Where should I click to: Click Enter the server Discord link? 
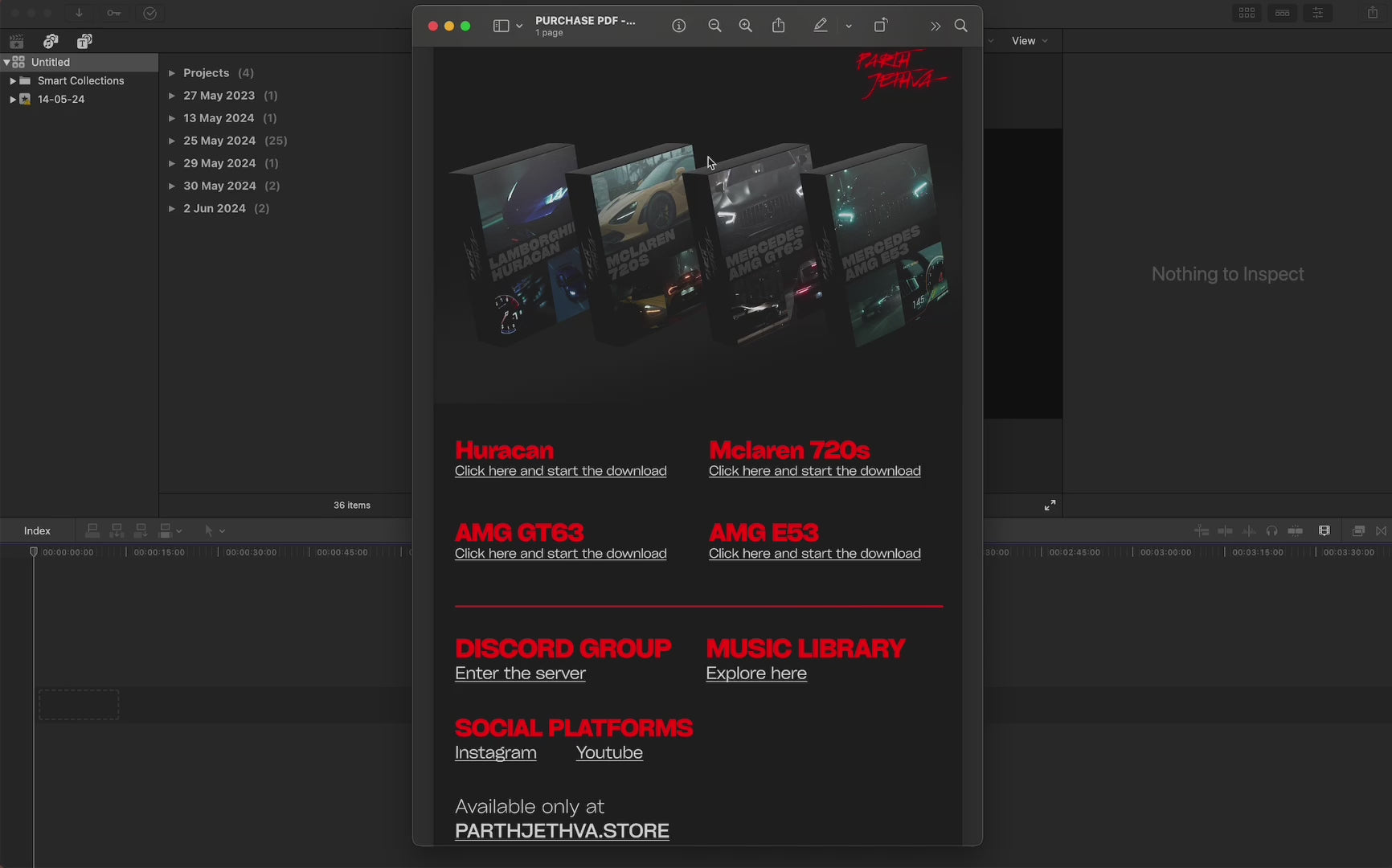520,674
